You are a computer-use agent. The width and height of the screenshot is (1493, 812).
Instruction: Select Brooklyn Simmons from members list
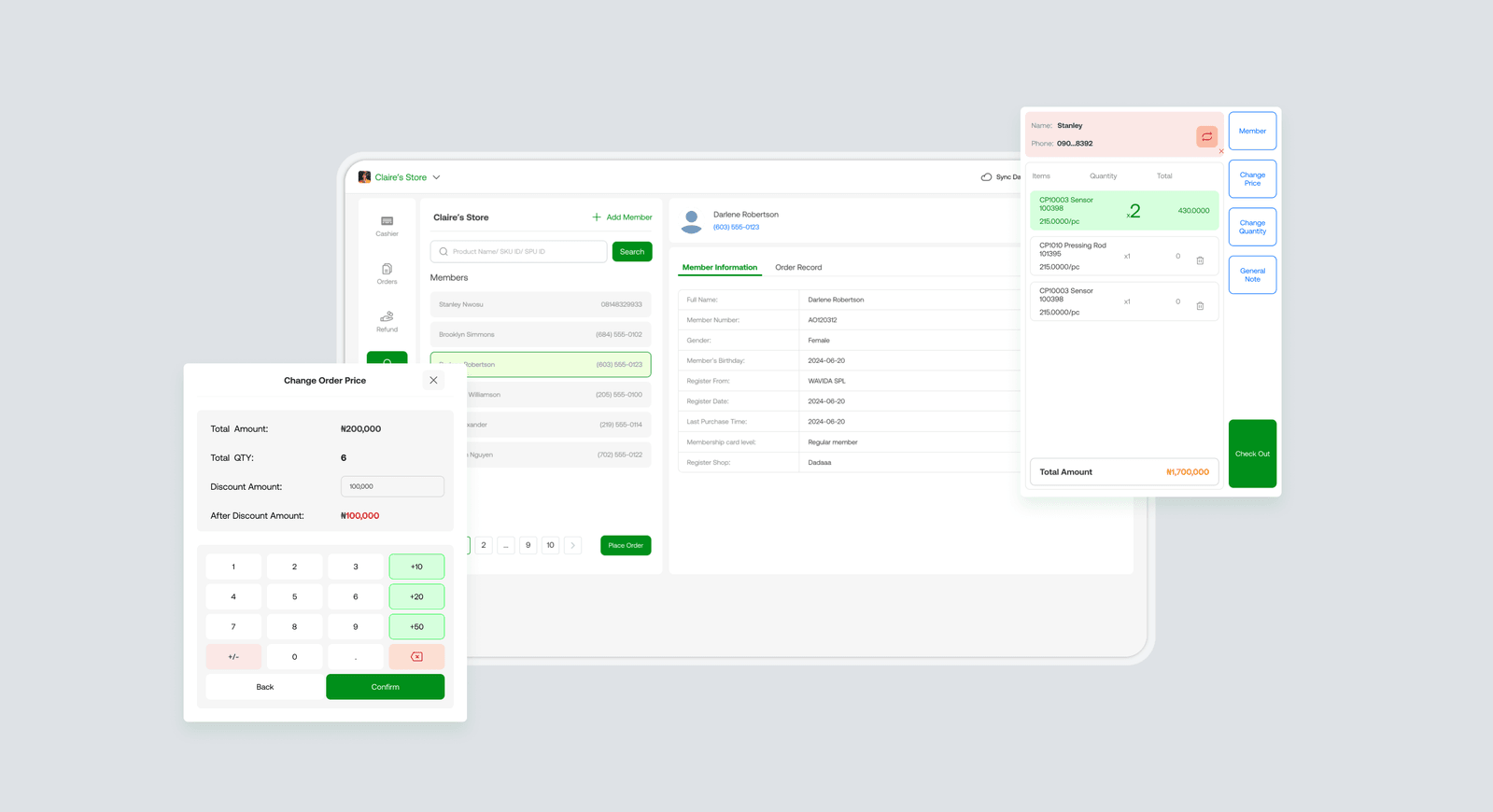(x=540, y=334)
